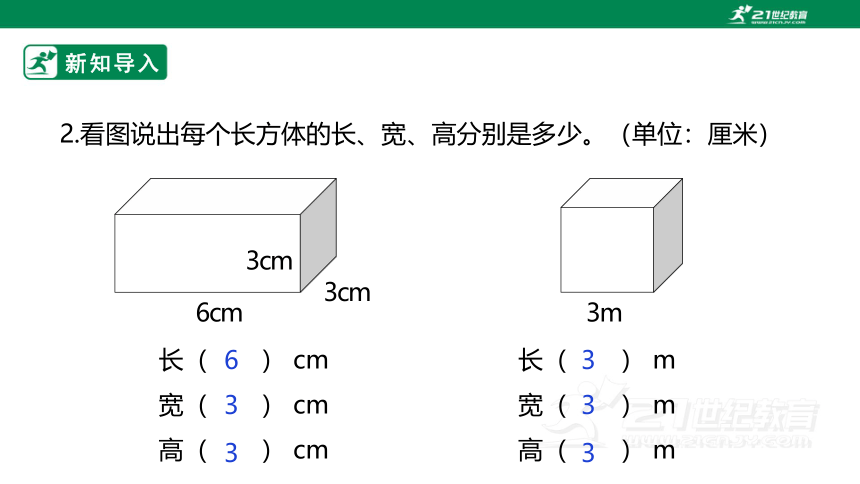Click the blue answer 3 for 宽 in m
The width and height of the screenshot is (860, 484).
click(588, 406)
